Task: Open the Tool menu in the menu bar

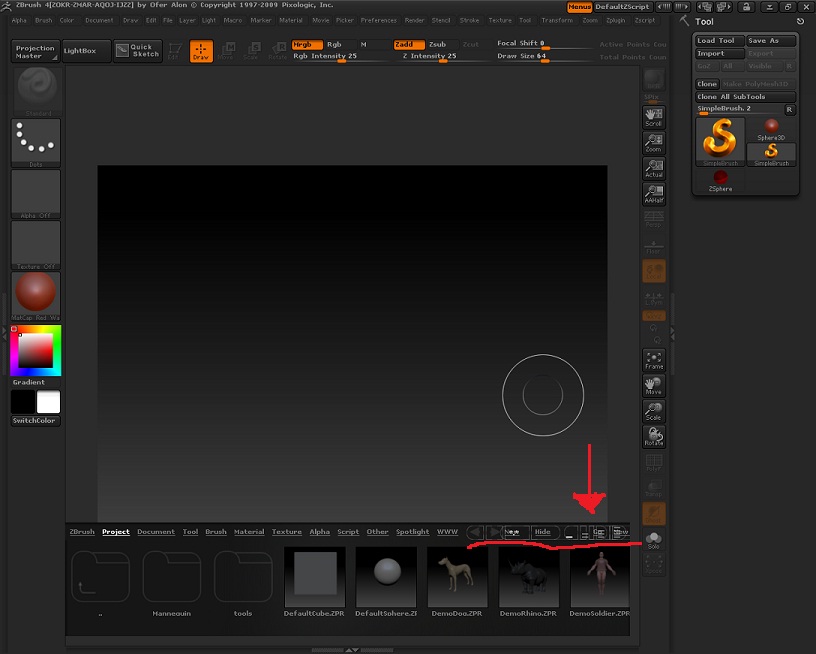Action: 525,19
